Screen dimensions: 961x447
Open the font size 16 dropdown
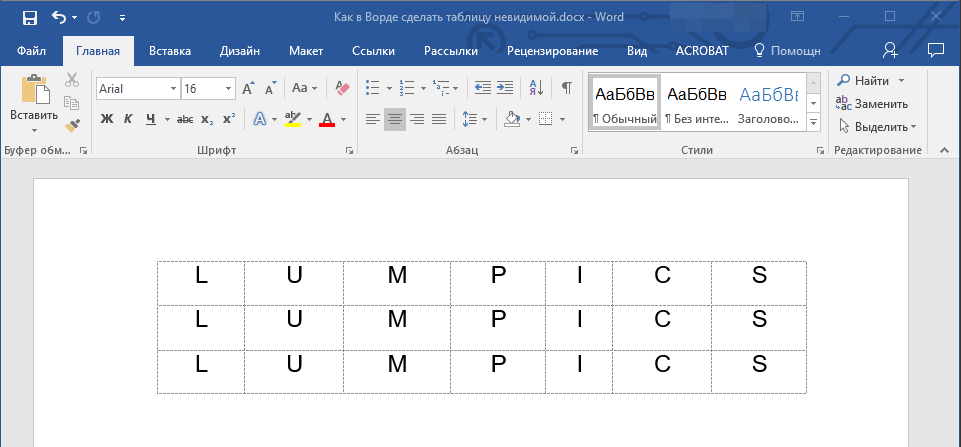(230, 89)
